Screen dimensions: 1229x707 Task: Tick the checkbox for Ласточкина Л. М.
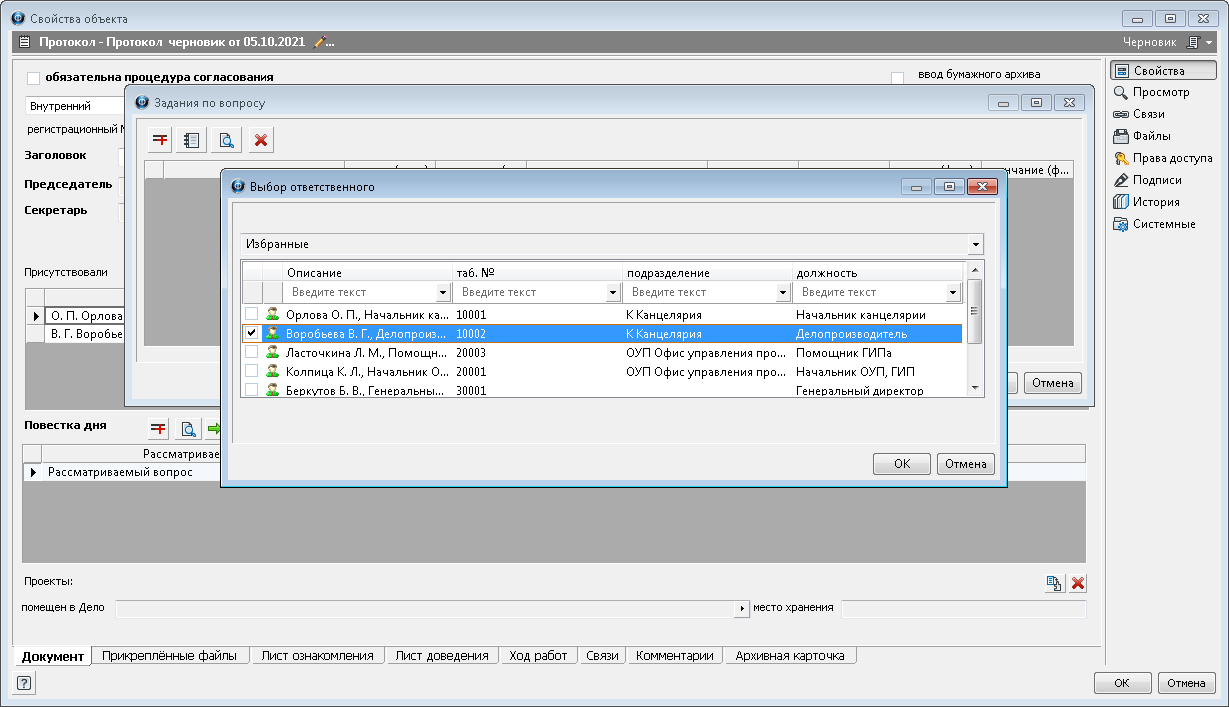pos(252,352)
